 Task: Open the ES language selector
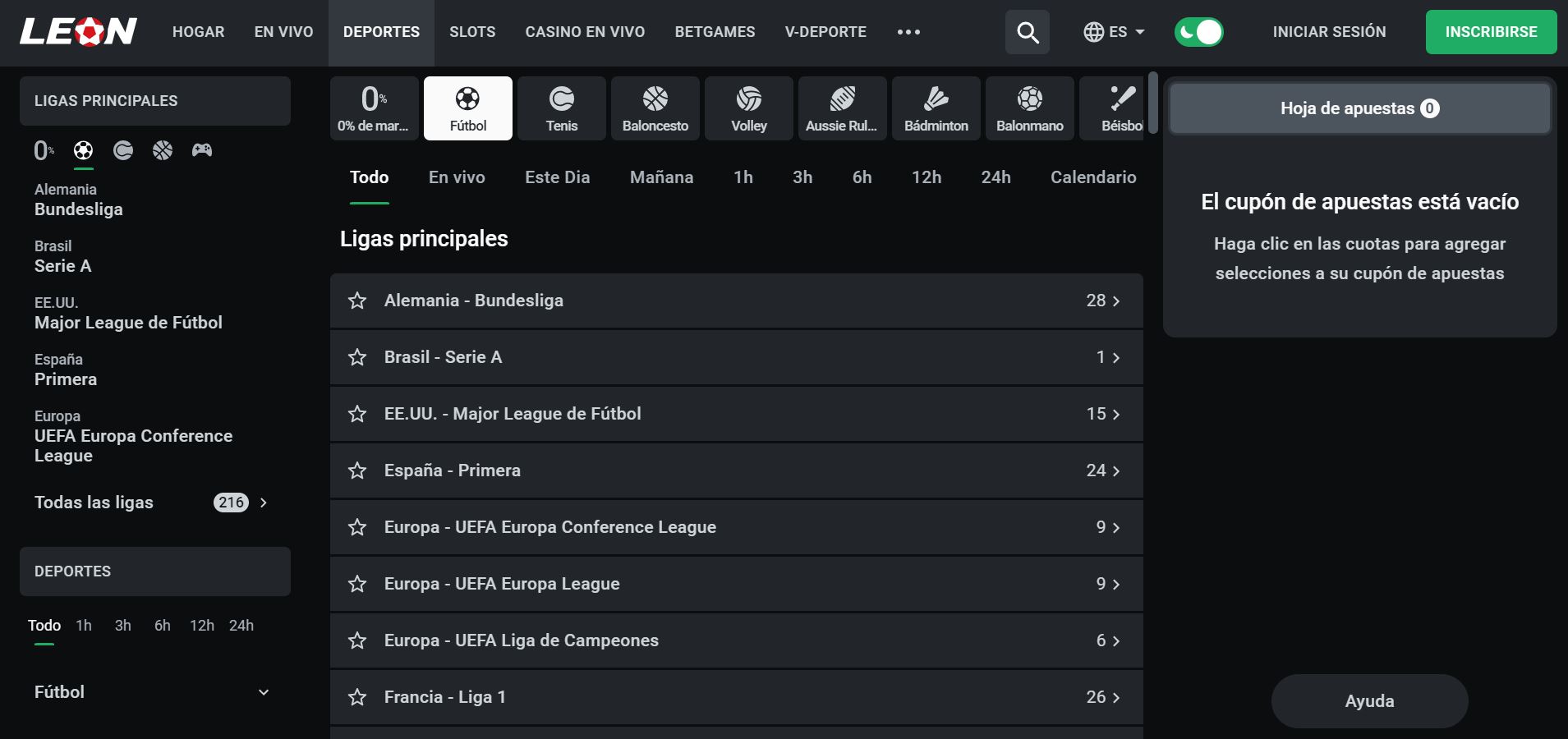coord(1114,32)
